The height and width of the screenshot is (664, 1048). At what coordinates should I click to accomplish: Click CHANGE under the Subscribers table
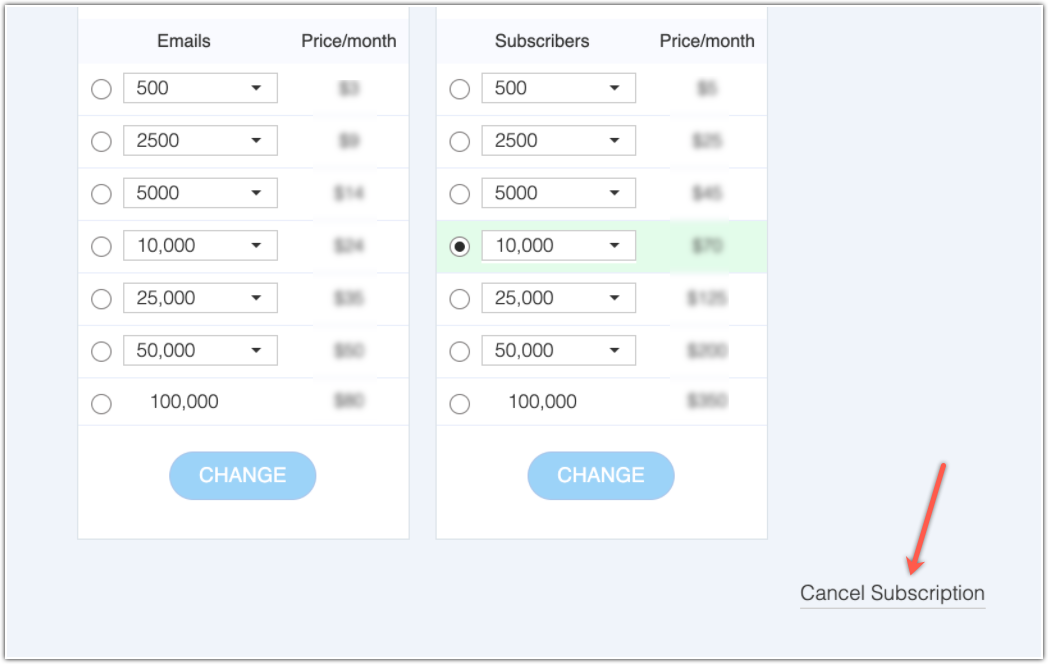click(x=600, y=475)
